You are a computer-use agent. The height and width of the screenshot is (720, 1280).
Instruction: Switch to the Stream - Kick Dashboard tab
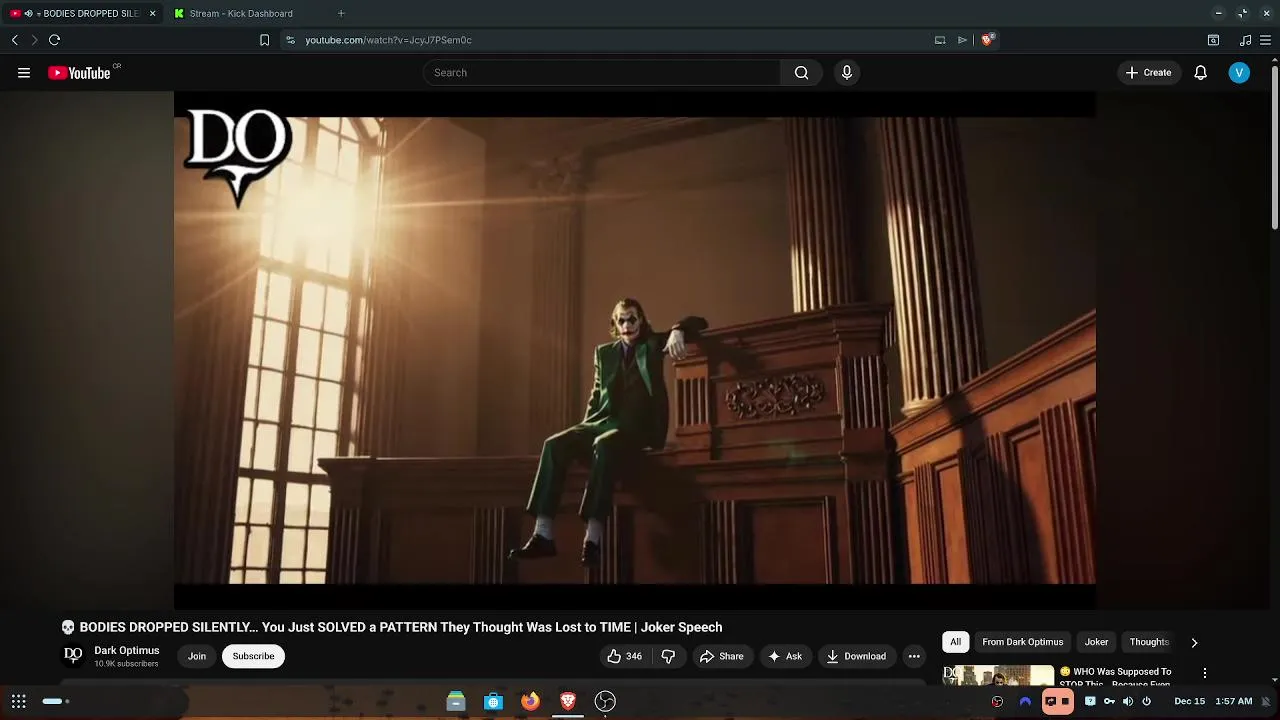point(242,14)
